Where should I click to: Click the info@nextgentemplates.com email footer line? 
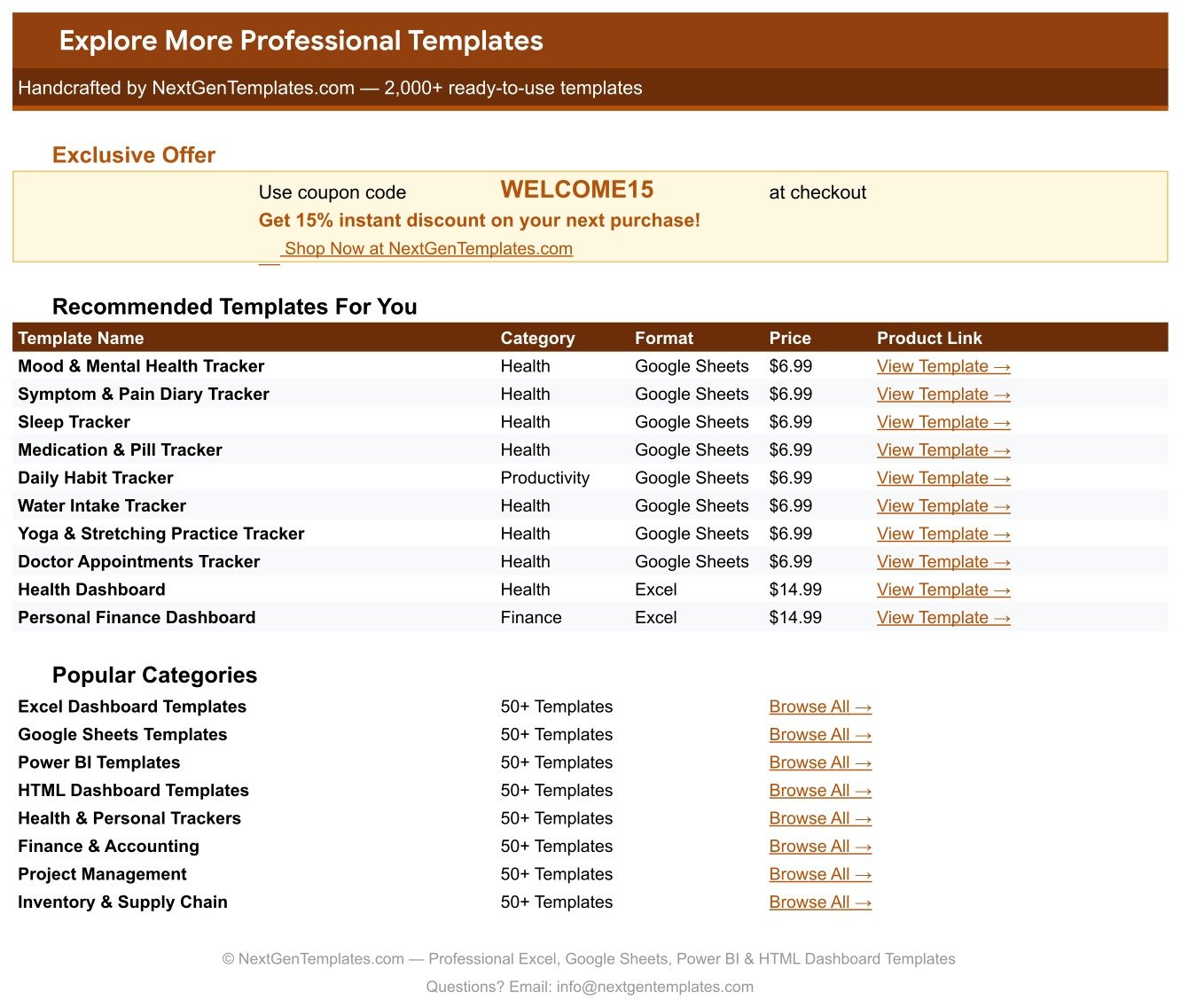(590, 987)
